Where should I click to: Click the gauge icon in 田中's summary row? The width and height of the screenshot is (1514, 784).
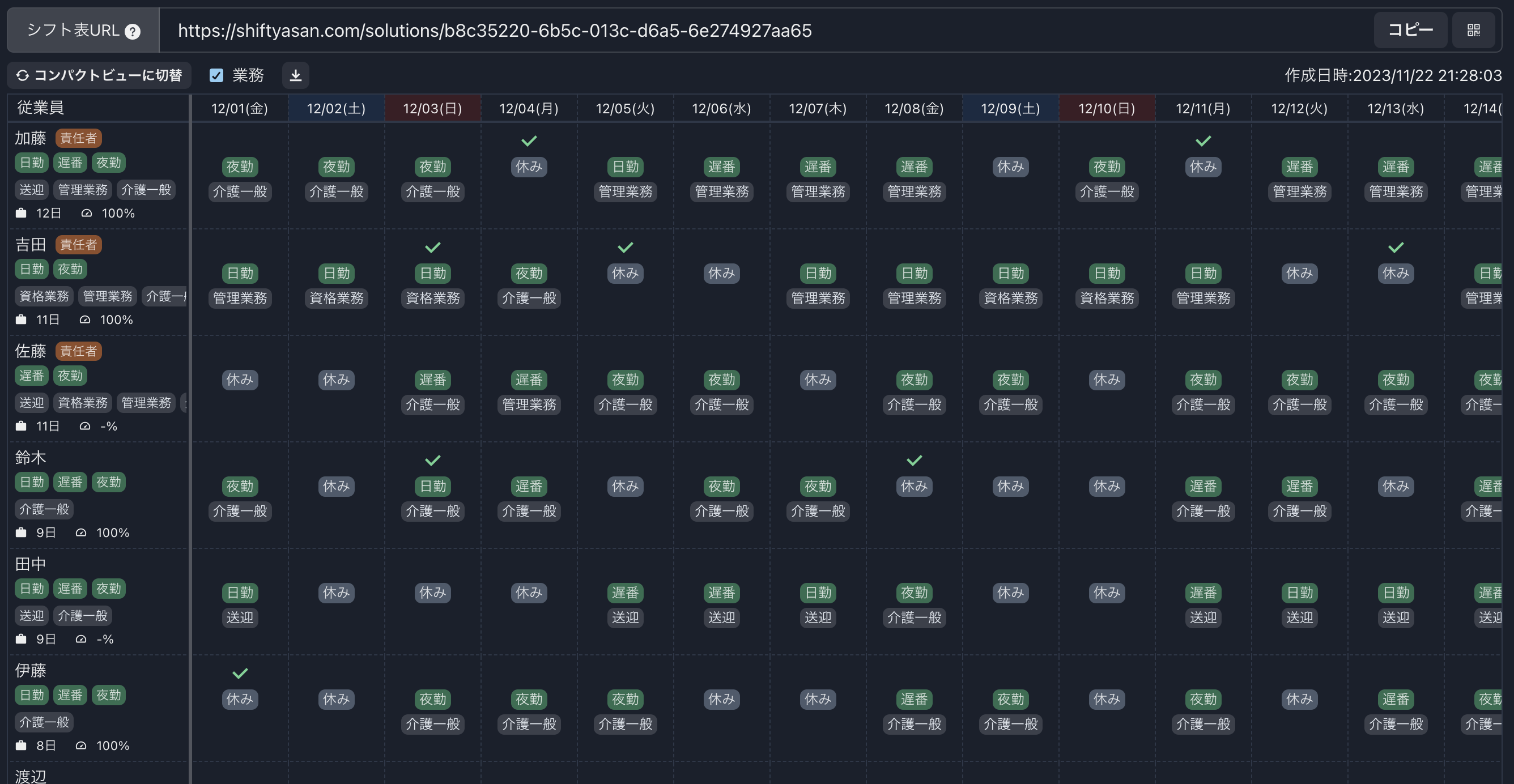click(x=81, y=638)
